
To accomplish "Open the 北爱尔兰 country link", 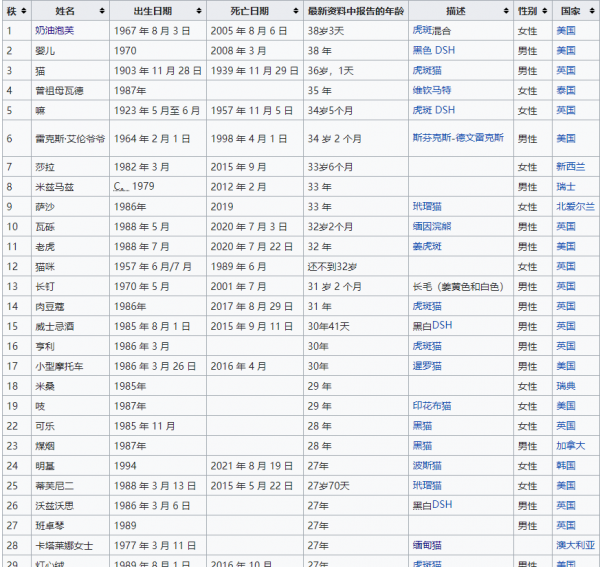I will [x=576, y=207].
